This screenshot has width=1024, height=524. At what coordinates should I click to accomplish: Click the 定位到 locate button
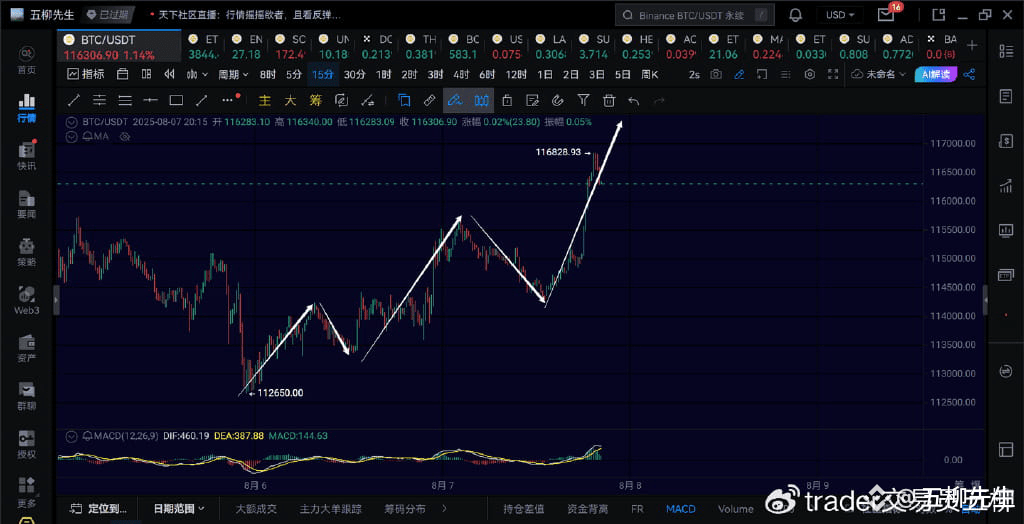pyautogui.click(x=101, y=508)
